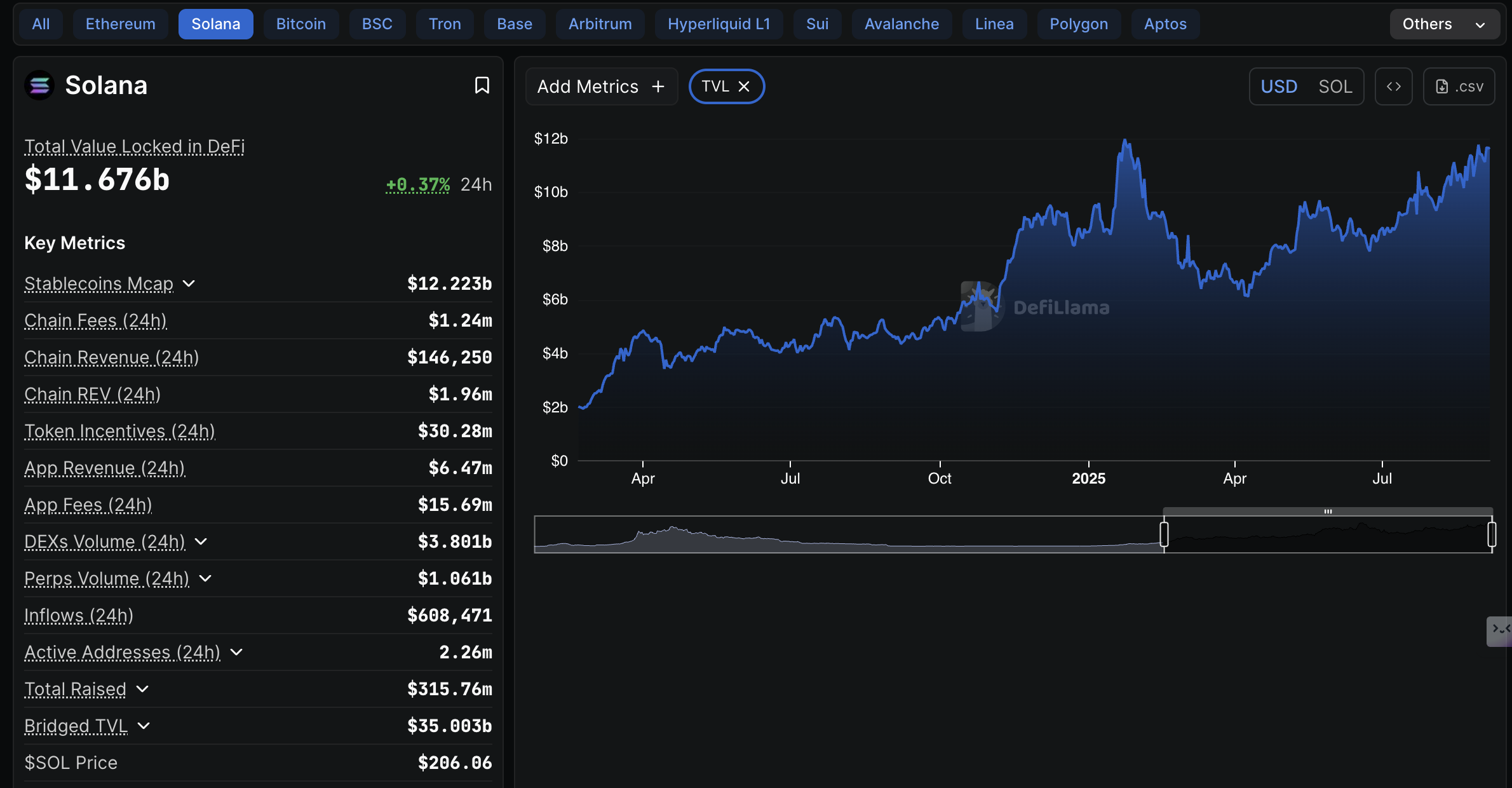Switch to the Ethereum chain tab
The image size is (1512, 788).
coord(119,24)
